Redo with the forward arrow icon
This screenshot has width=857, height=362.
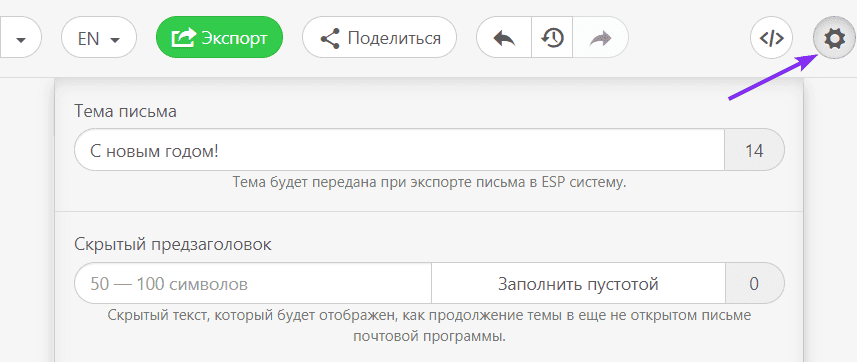600,38
